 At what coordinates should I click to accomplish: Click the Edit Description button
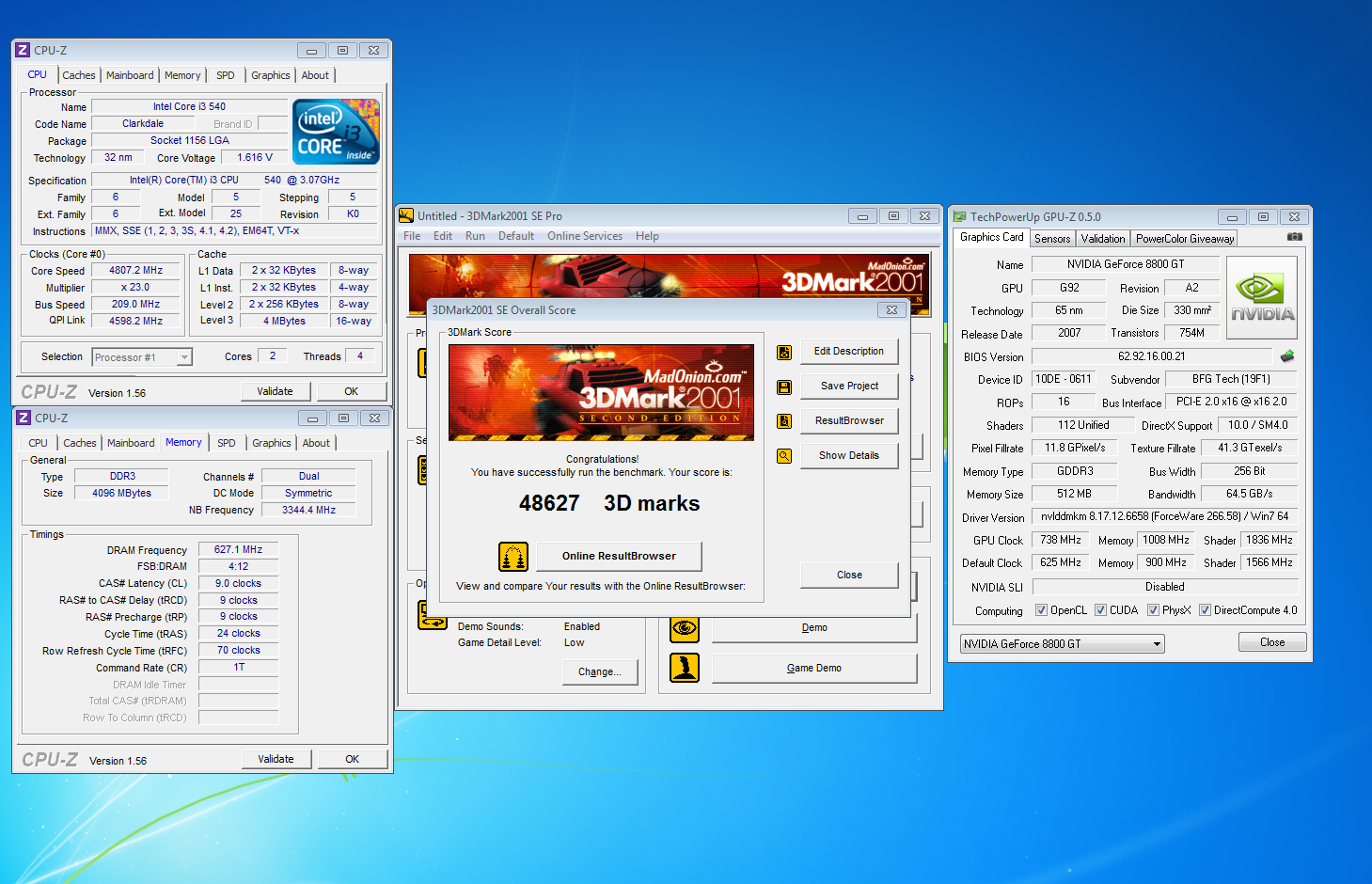(x=849, y=352)
